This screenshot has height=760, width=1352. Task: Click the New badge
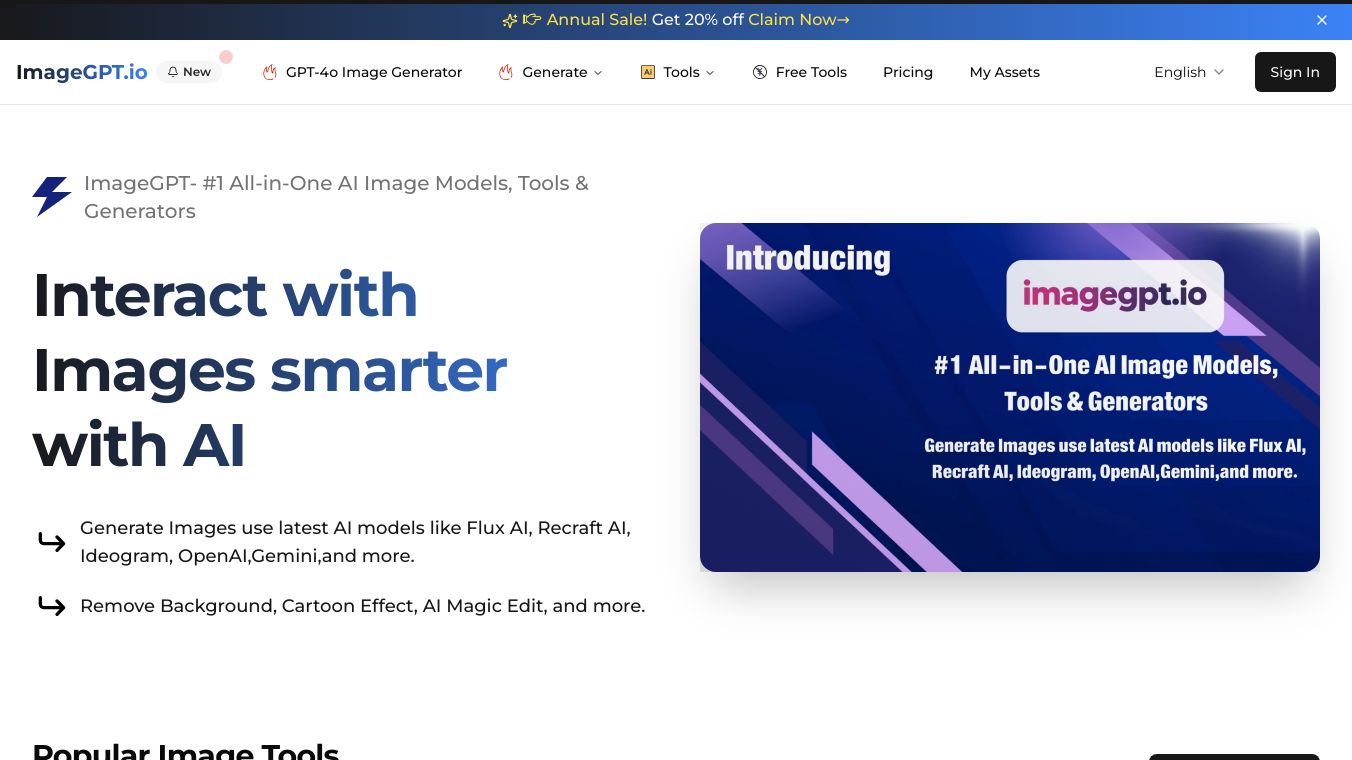pos(189,72)
